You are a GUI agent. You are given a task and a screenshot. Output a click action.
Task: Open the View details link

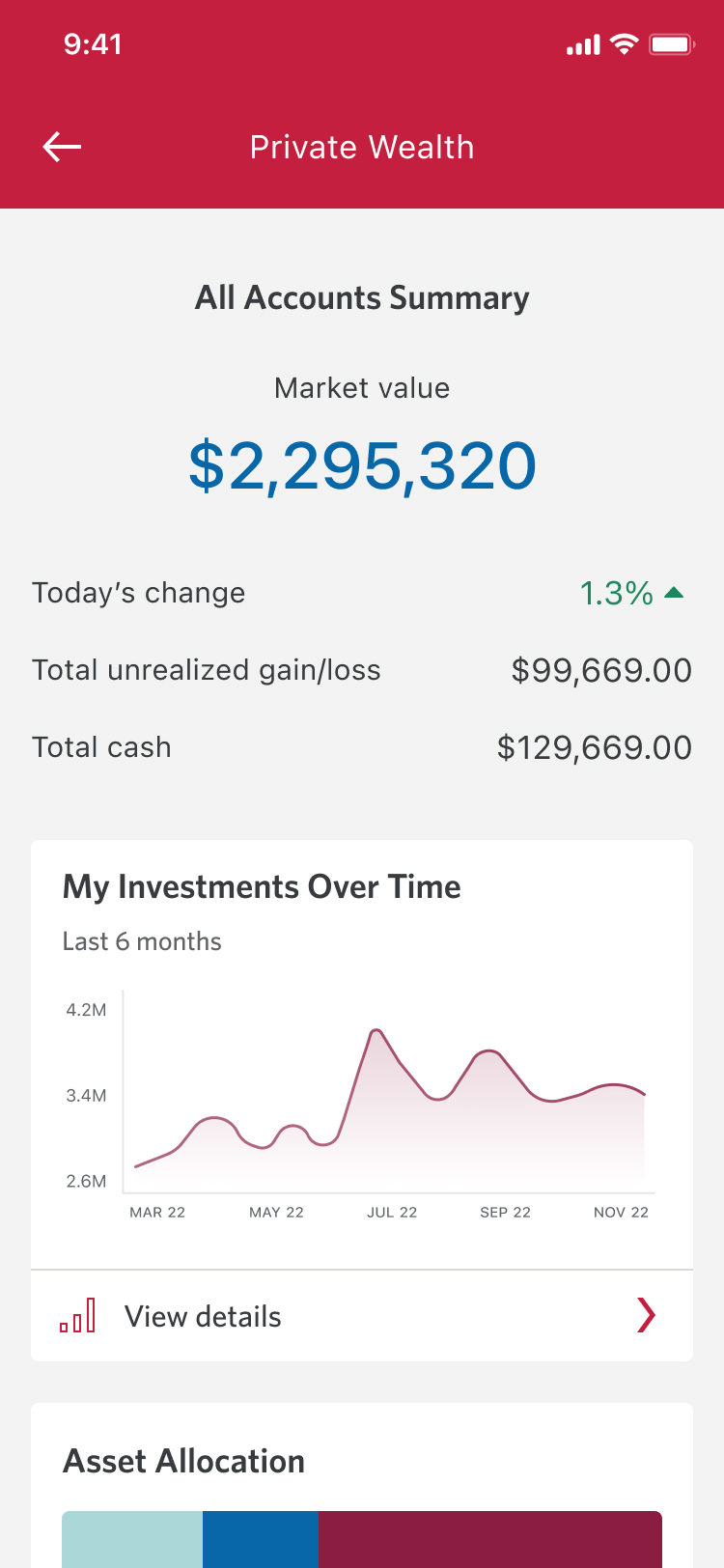[x=203, y=1316]
